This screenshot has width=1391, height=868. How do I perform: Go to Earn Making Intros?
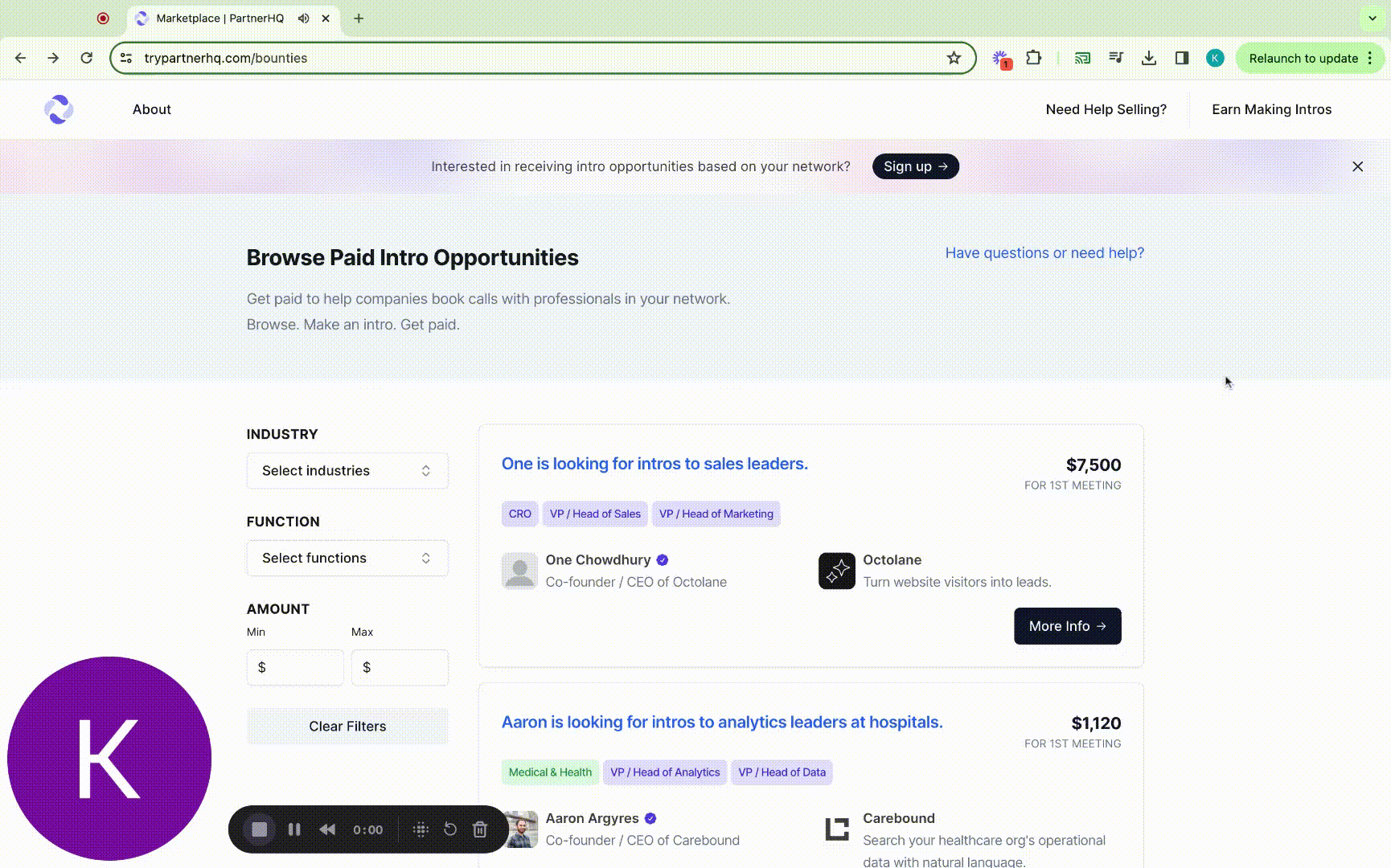1271,109
